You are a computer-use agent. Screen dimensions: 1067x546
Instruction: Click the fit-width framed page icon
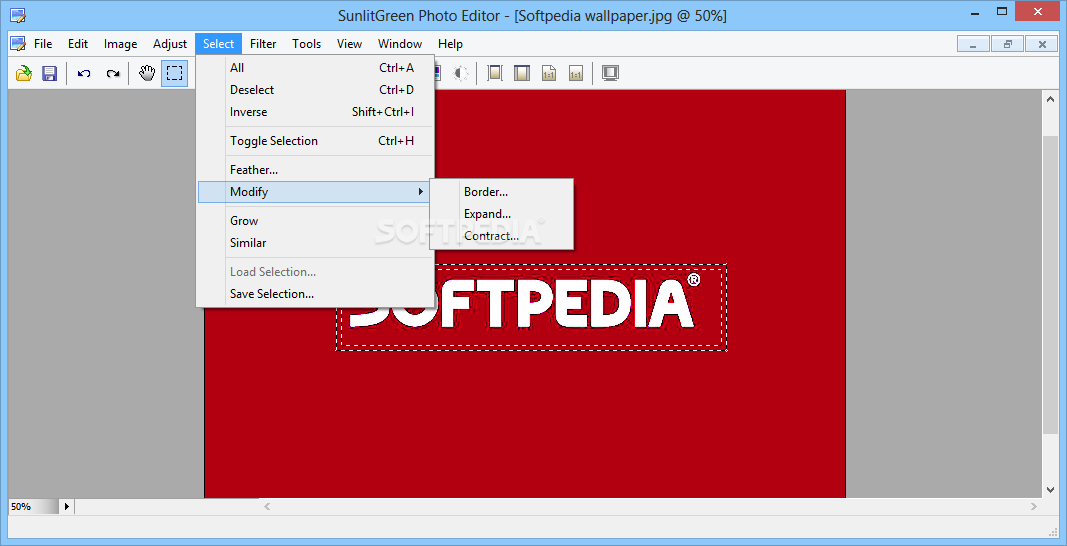[x=522, y=74]
